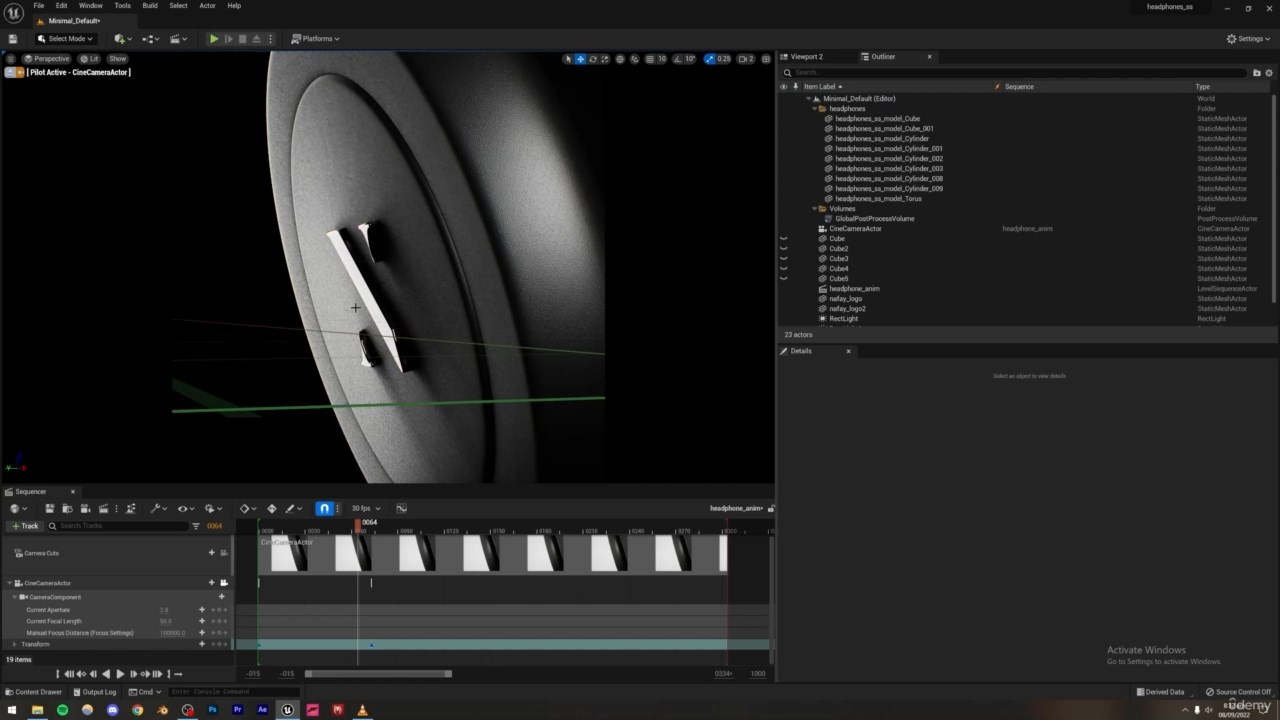Select the rotate gizmo tool in viewport
The image size is (1280, 720).
click(593, 59)
